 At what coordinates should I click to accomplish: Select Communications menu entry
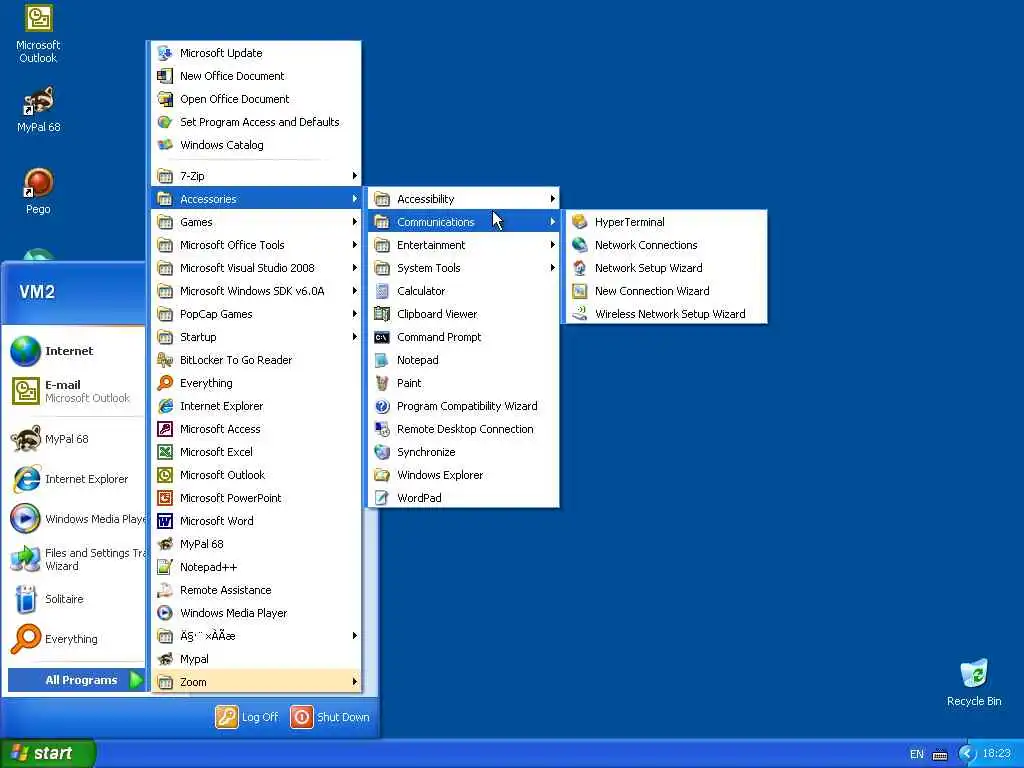click(x=463, y=222)
